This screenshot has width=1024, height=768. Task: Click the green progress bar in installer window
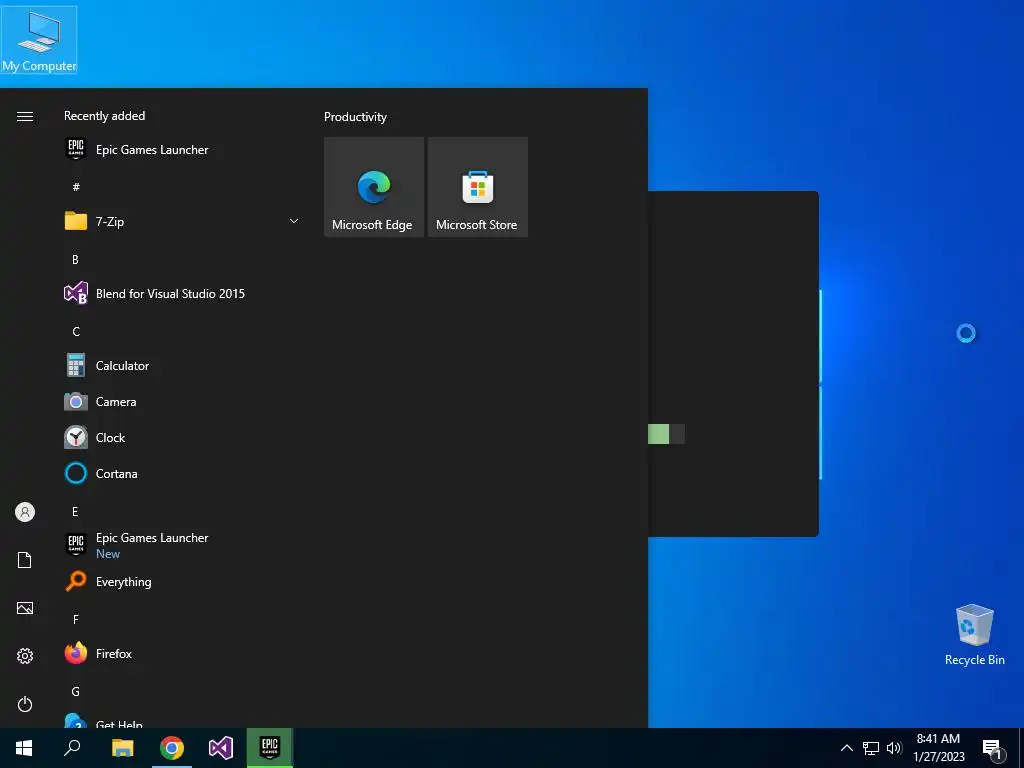click(x=658, y=434)
